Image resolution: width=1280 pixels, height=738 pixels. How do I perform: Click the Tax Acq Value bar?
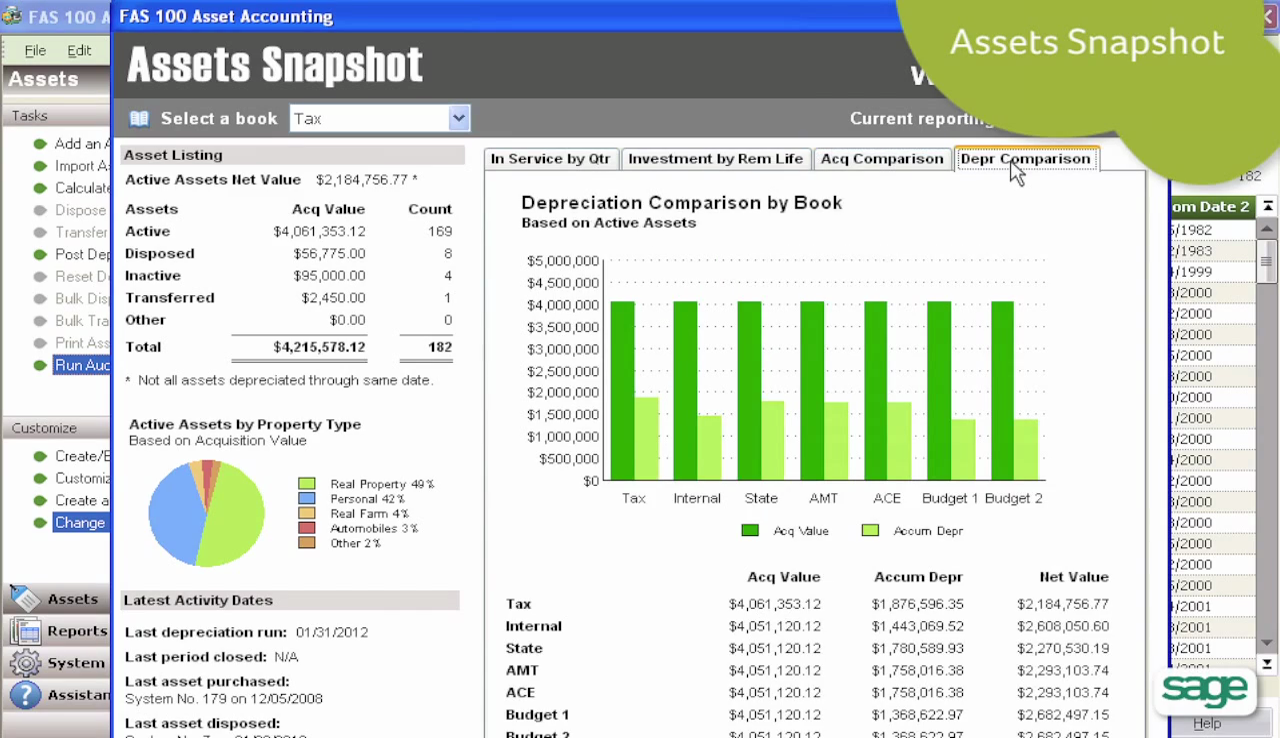click(x=622, y=391)
